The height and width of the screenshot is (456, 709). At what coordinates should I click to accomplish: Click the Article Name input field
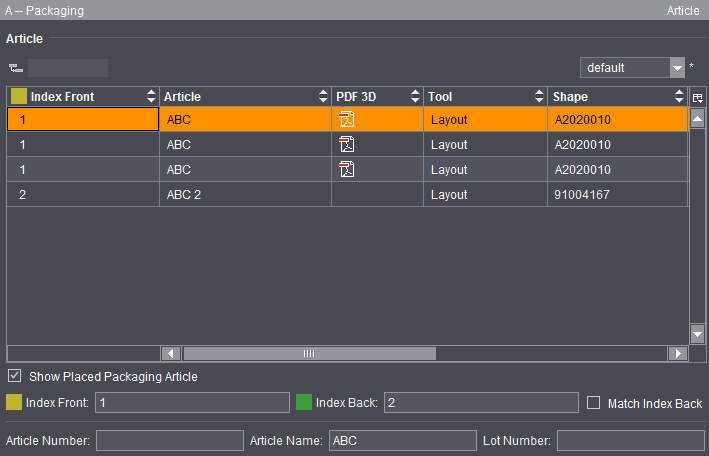pyautogui.click(x=402, y=441)
